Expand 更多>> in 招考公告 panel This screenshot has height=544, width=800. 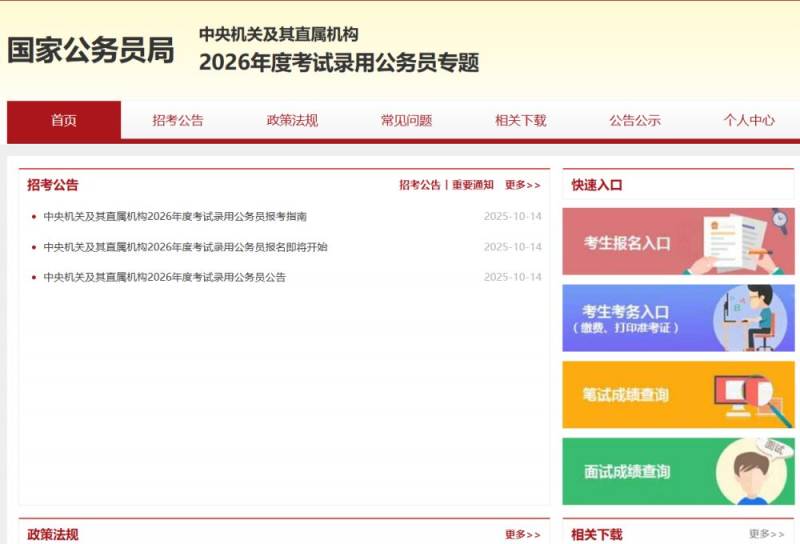pyautogui.click(x=522, y=185)
